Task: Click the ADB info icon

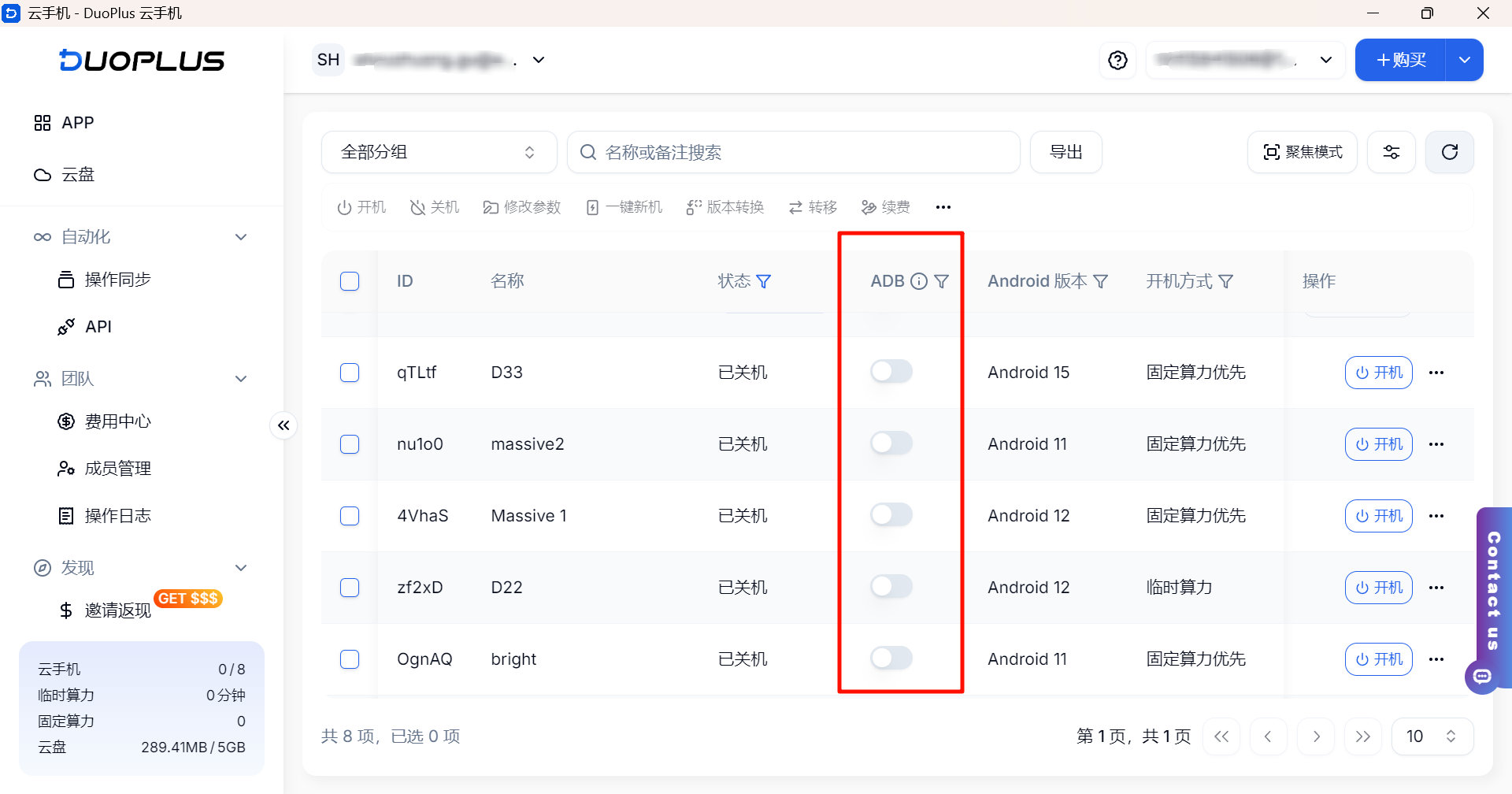Action: [x=919, y=281]
